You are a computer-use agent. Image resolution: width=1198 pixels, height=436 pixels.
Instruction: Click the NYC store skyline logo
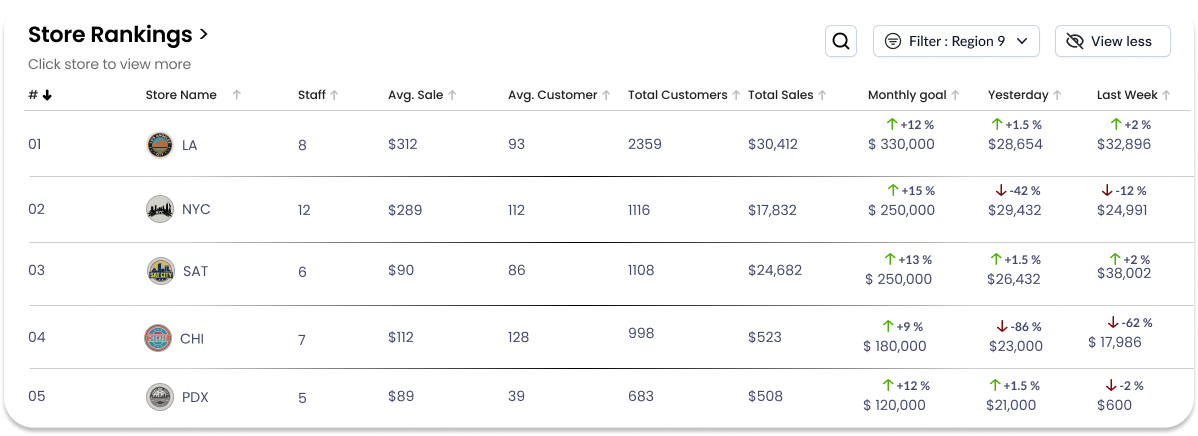(159, 210)
